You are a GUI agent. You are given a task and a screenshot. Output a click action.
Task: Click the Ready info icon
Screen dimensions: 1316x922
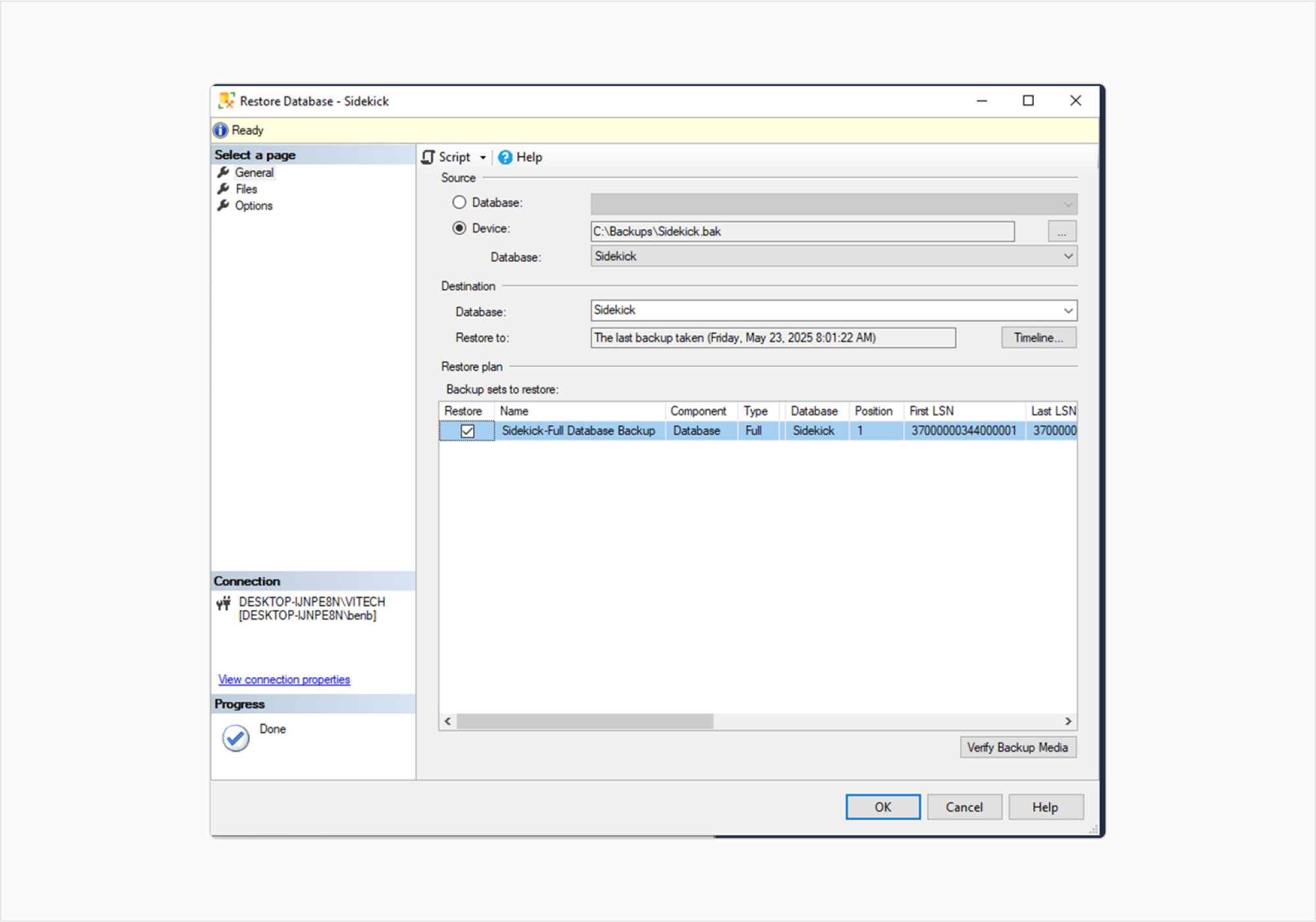pos(221,130)
